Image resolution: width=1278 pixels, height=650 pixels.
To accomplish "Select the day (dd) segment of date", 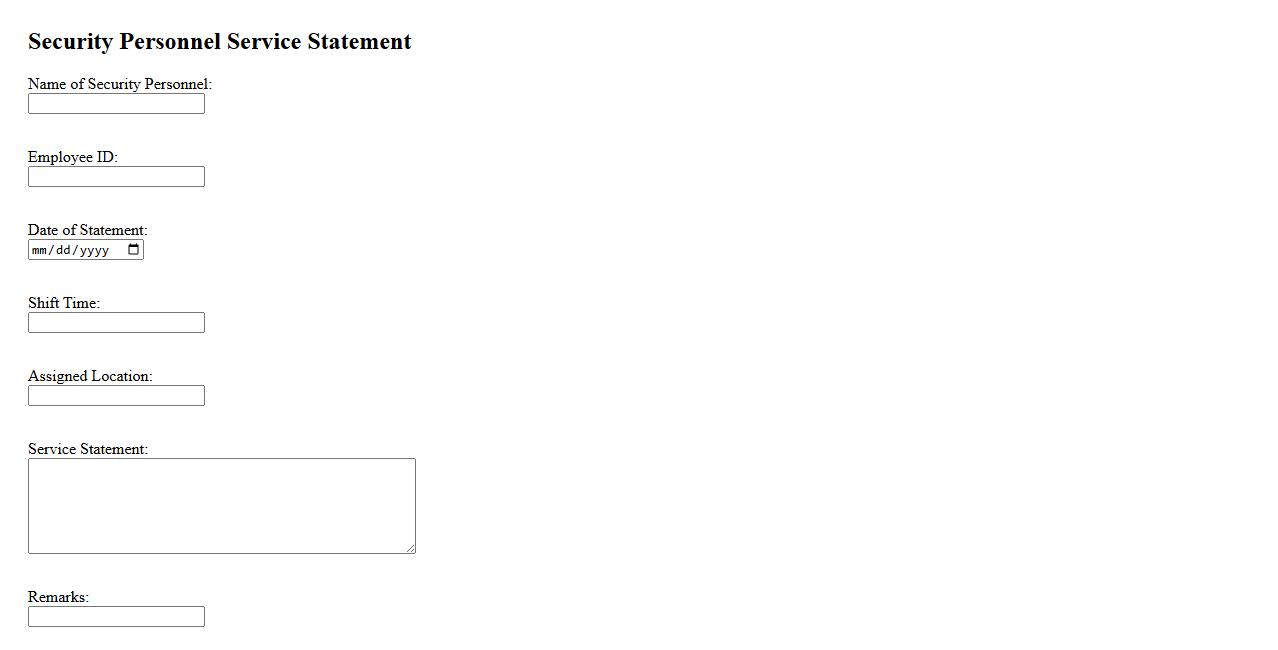I will pyautogui.click(x=63, y=250).
